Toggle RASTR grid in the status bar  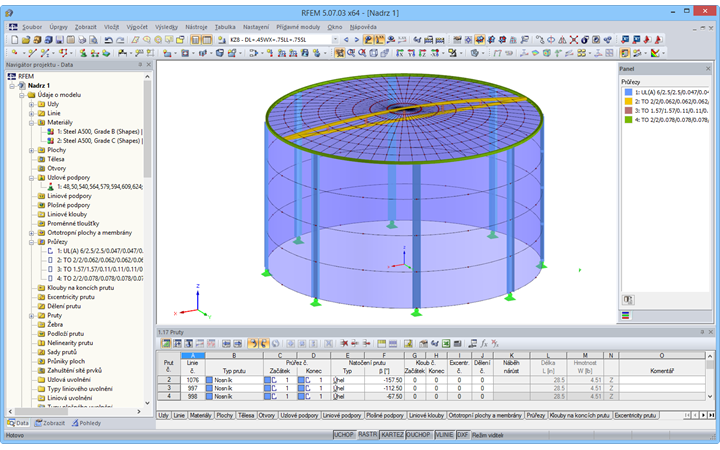[368, 434]
